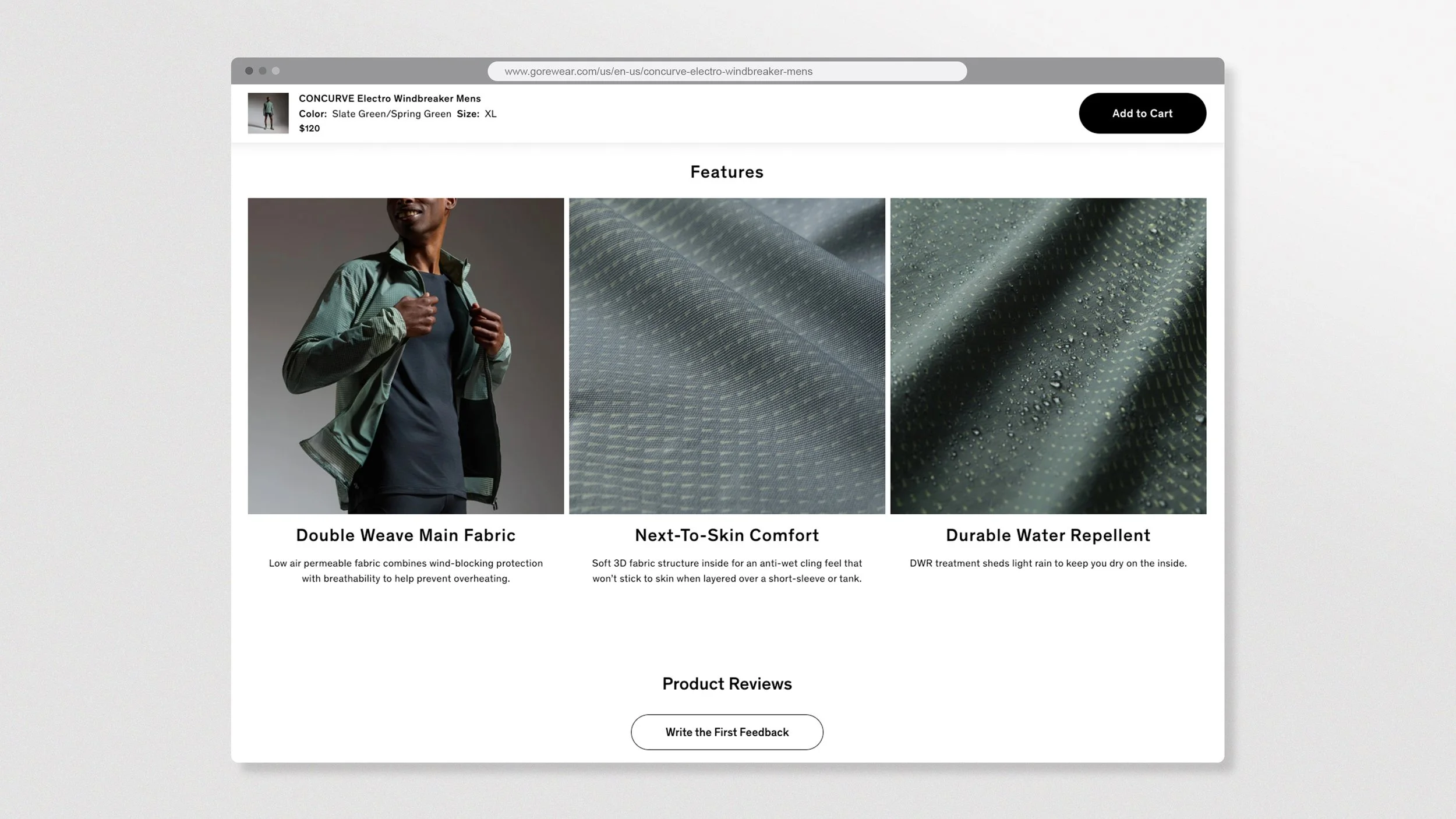Click the Features section heading
1456x819 pixels.
tap(726, 172)
